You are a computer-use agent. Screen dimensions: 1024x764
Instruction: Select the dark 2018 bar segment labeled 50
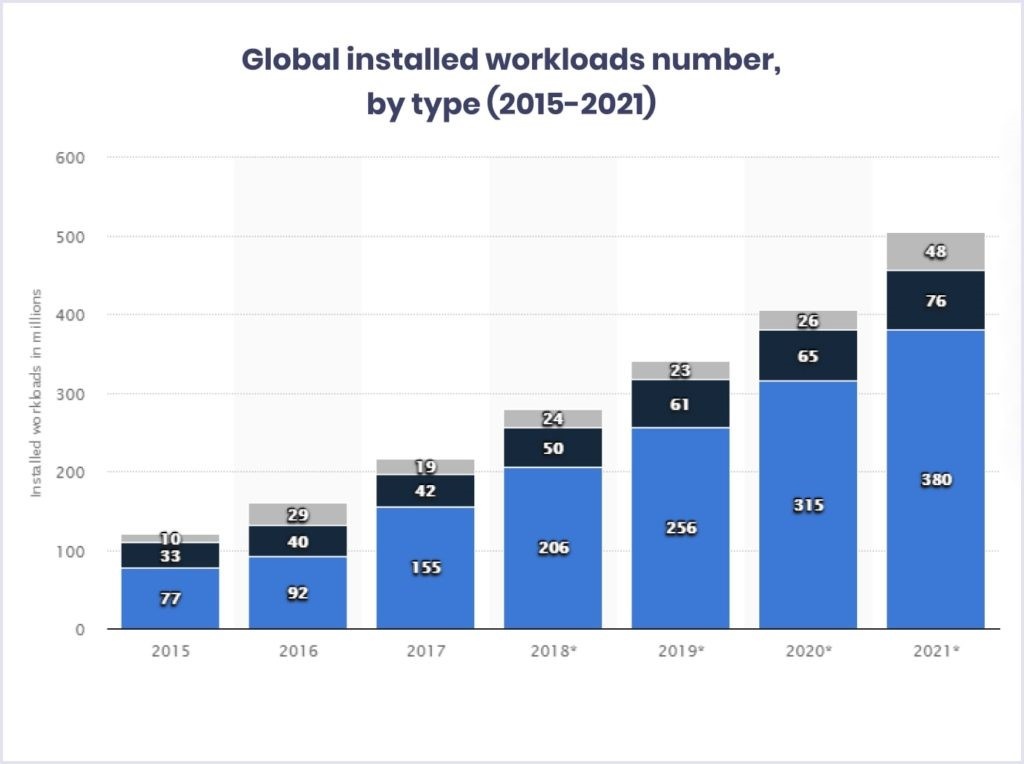(553, 448)
